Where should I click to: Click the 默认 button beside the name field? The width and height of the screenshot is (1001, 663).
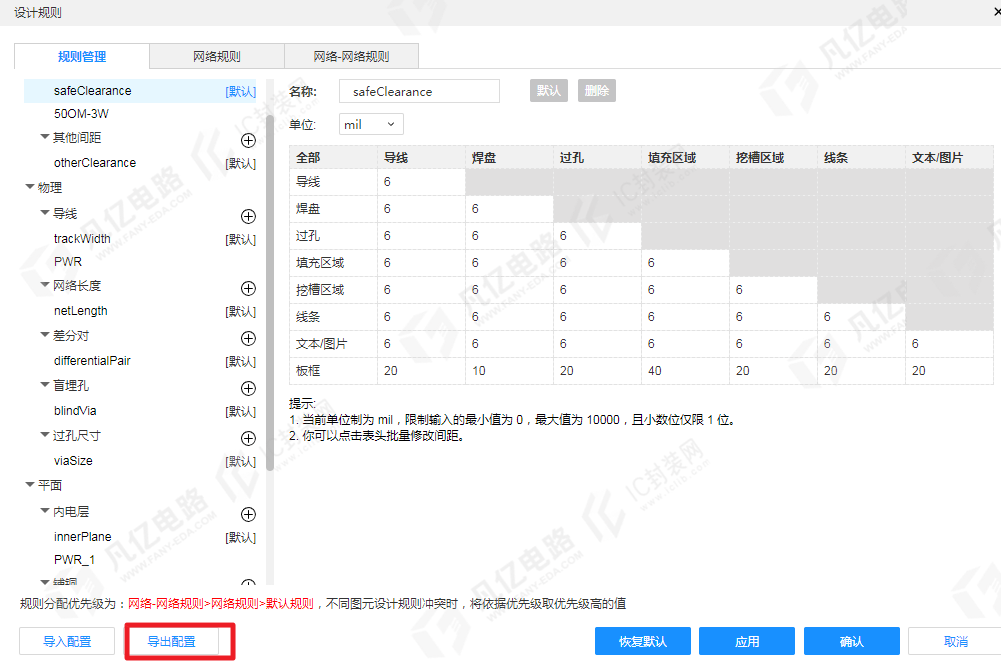tap(549, 91)
